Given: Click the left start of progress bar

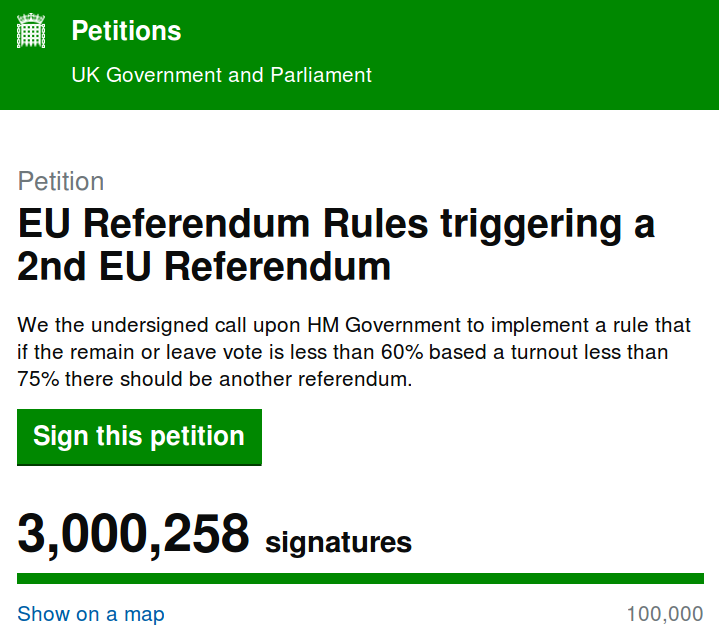Looking at the screenshot, I should 22,579.
